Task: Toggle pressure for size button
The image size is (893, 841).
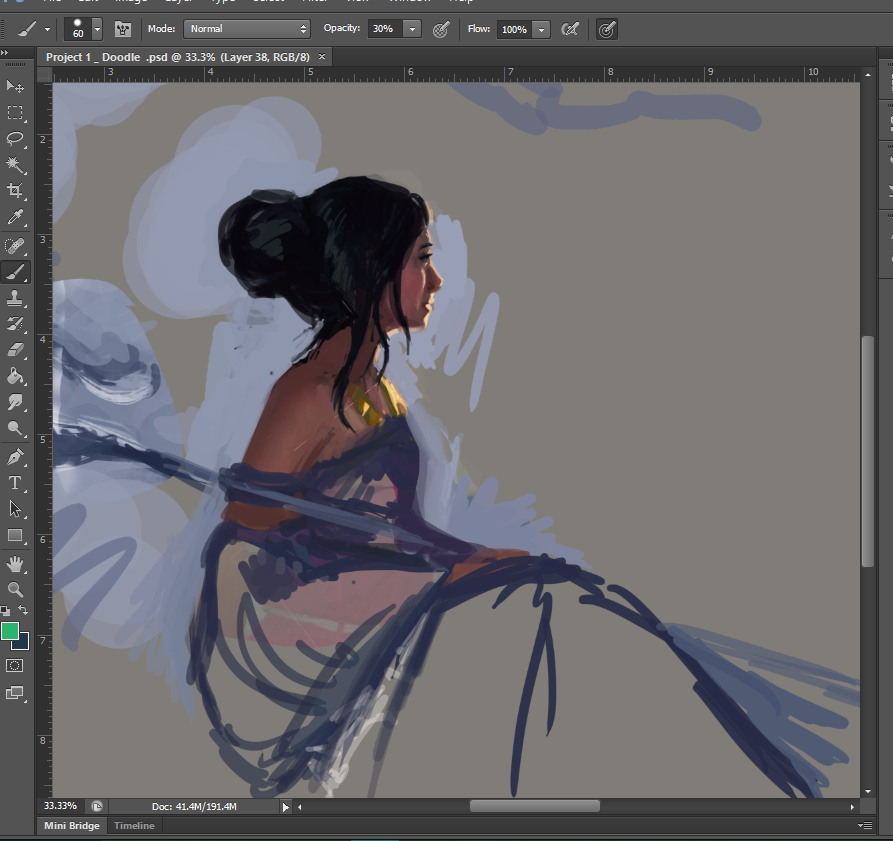Action: (607, 29)
